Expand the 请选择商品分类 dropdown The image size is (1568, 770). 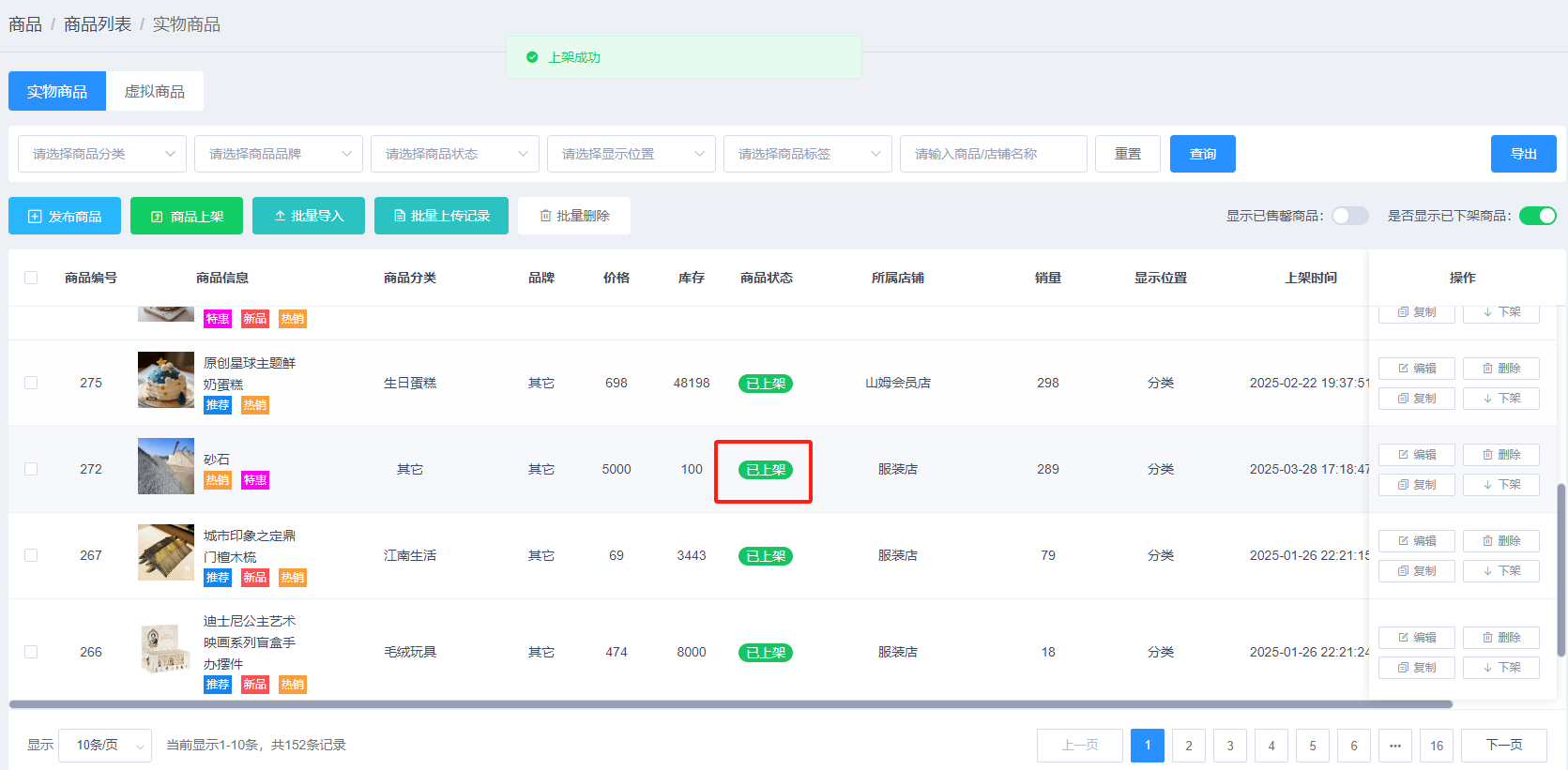click(x=102, y=154)
